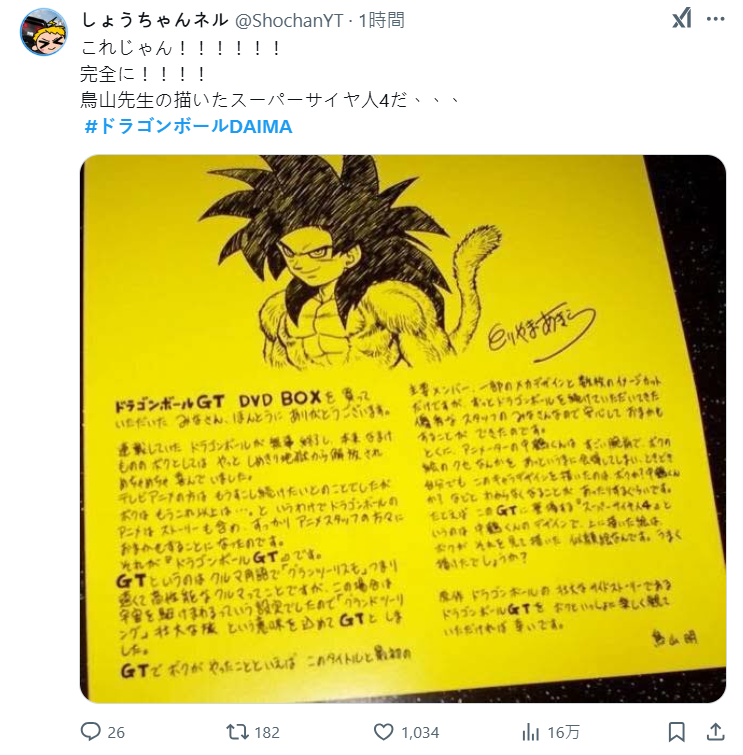Open the author's profile avatar
Viewport: 743px width, 755px height.
[x=44, y=32]
